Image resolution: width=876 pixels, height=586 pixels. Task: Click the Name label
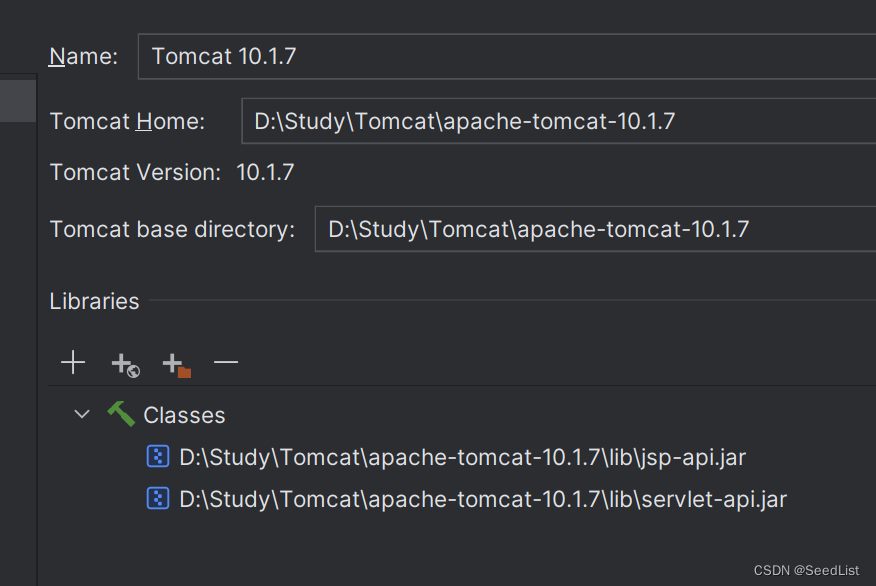pos(83,56)
